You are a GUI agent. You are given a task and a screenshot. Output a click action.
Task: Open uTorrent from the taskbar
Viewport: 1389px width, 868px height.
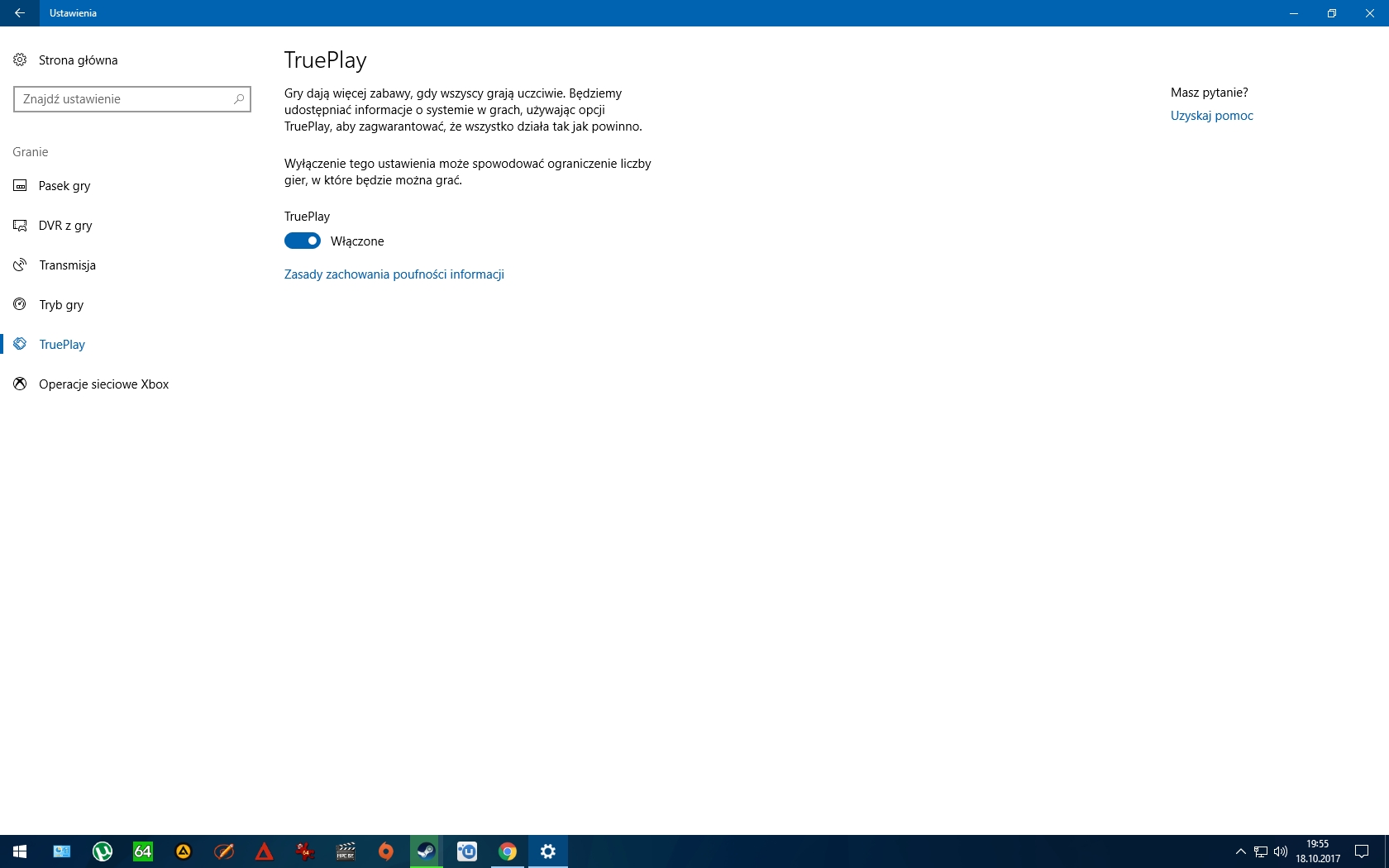(x=103, y=851)
